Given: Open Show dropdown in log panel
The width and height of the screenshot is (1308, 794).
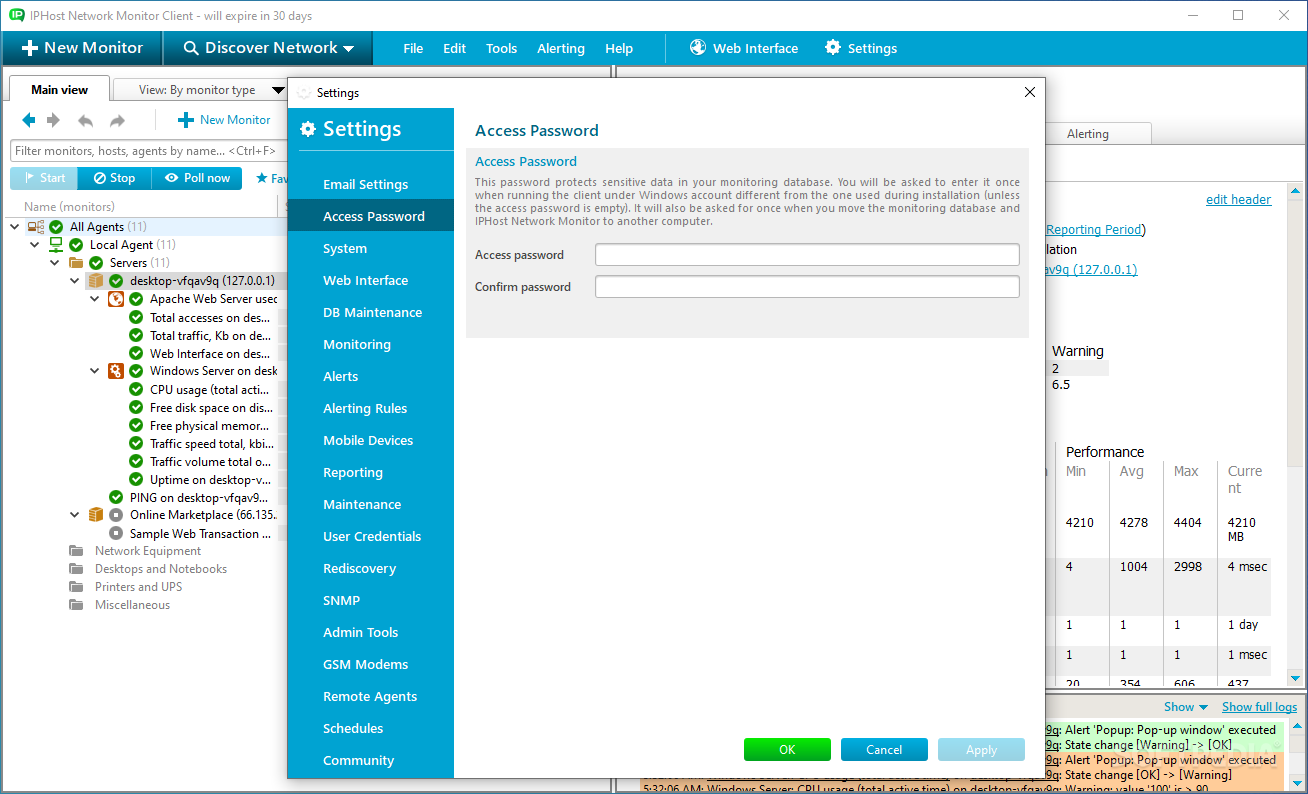Looking at the screenshot, I should pyautogui.click(x=1186, y=707).
